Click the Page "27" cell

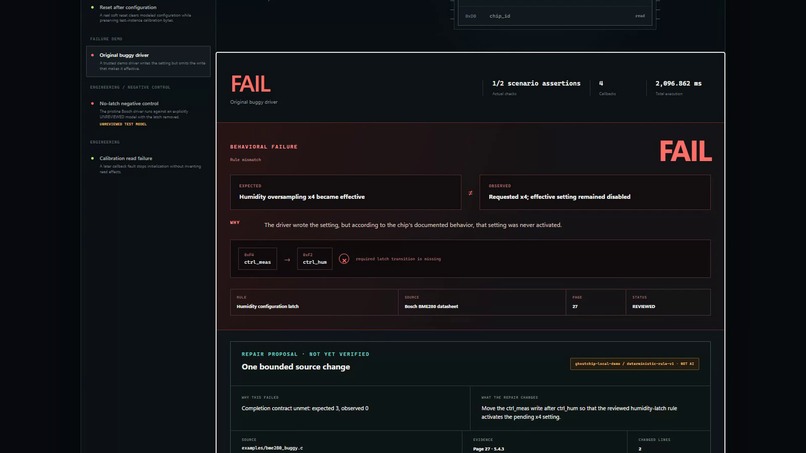click(596, 302)
